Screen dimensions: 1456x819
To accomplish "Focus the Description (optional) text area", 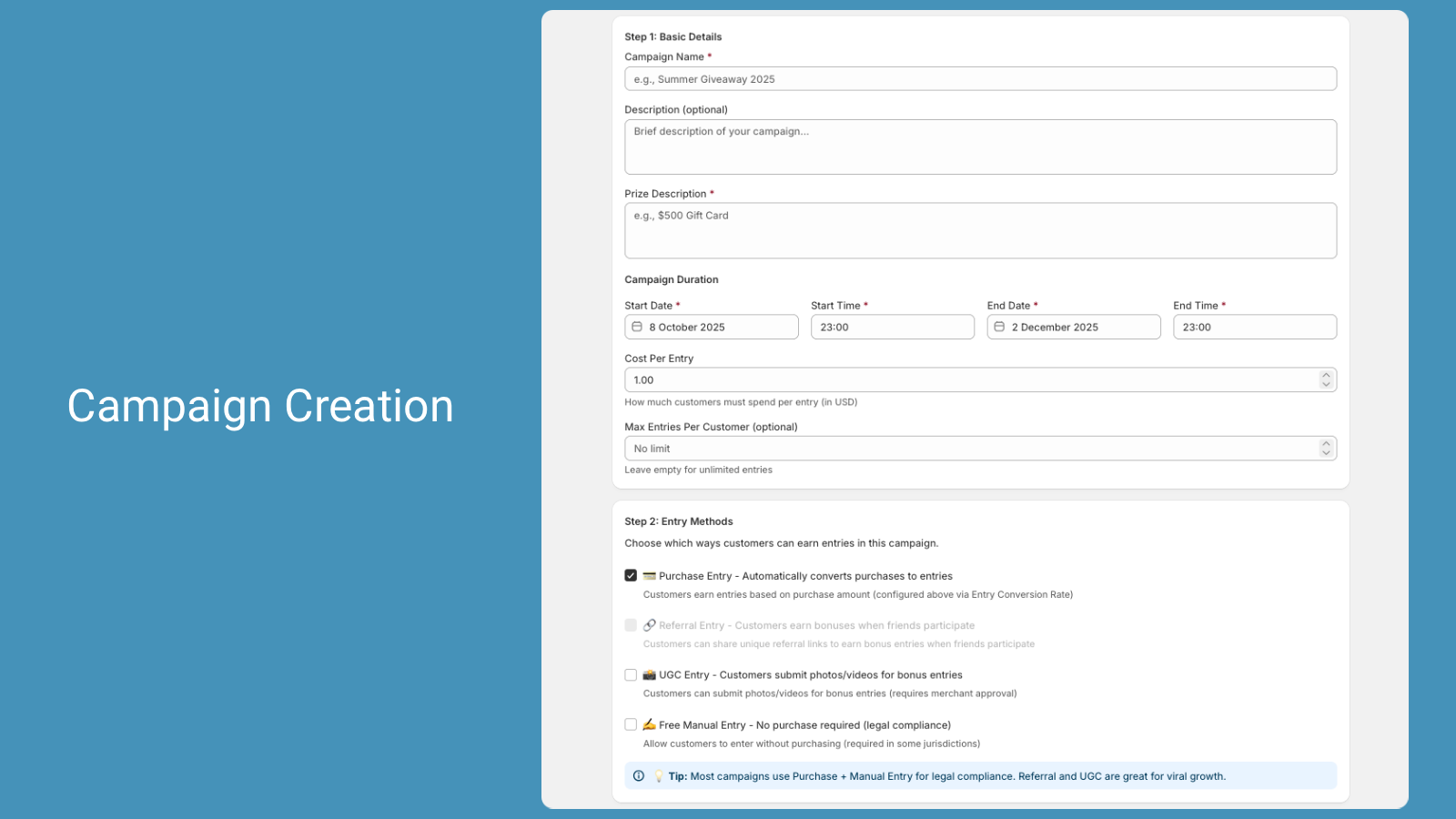I will tap(980, 147).
